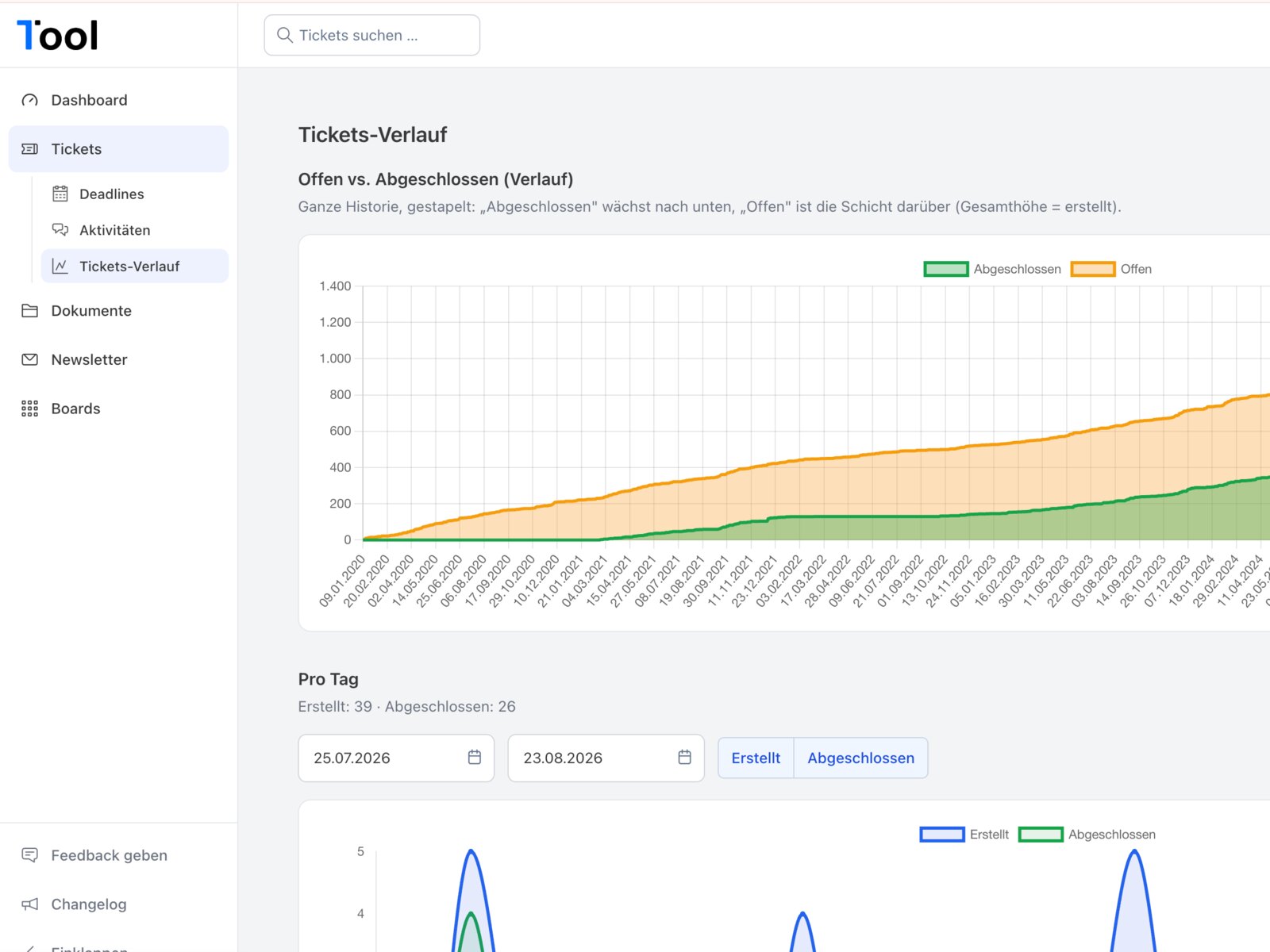Open Aktivitäten submenu entry
This screenshot has width=1270, height=952.
click(134, 230)
